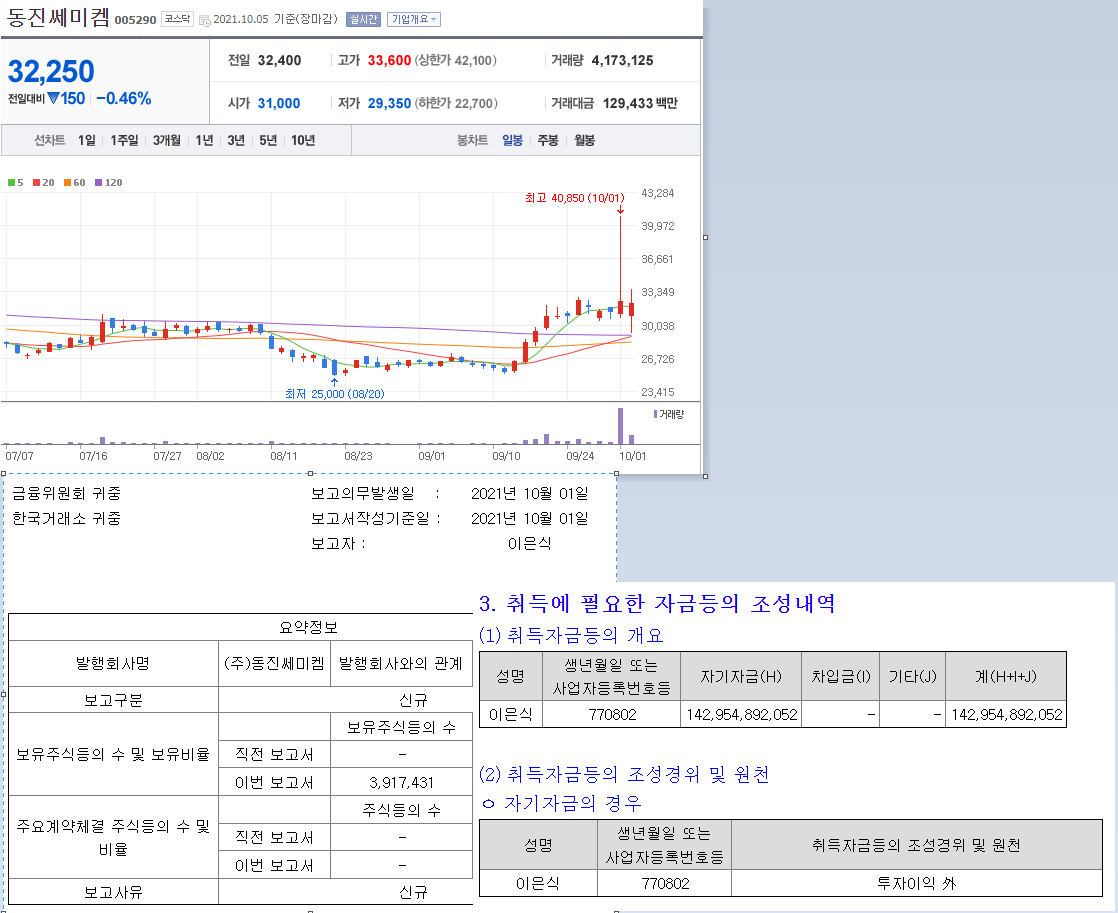Click the purple 거래량 volume legend icon

pos(656,413)
